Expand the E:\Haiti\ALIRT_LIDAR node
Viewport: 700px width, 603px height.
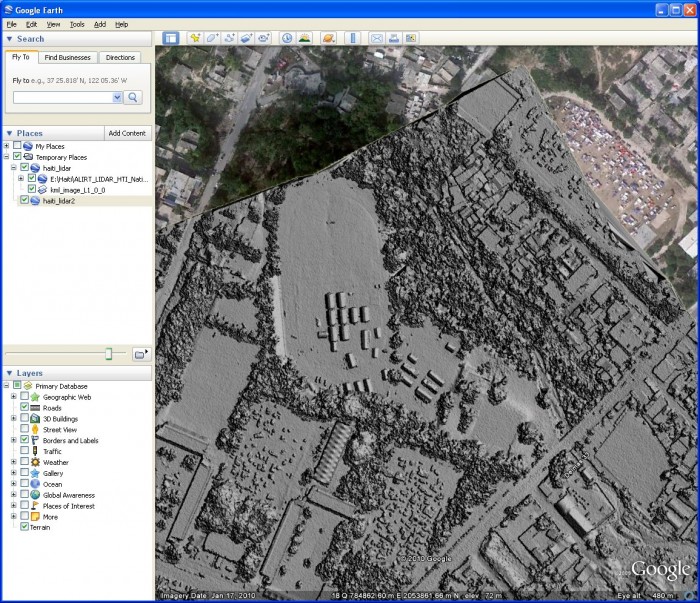(x=21, y=179)
